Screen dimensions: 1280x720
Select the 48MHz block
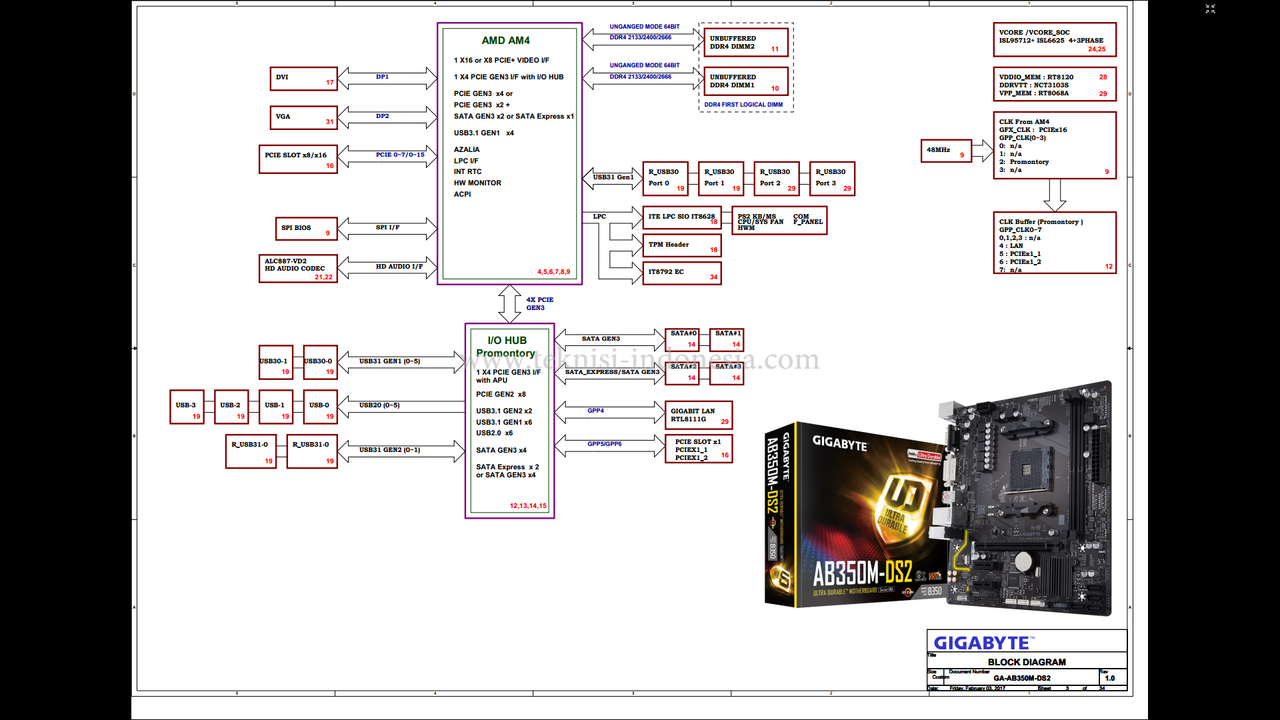(947, 151)
